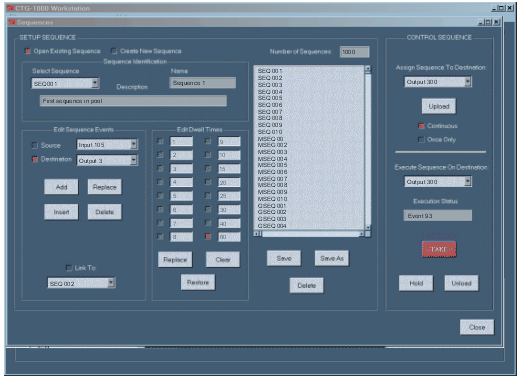The height and width of the screenshot is (376, 517).
Task: Select MSEQ 010 in the sequence list
Action: 272,199
